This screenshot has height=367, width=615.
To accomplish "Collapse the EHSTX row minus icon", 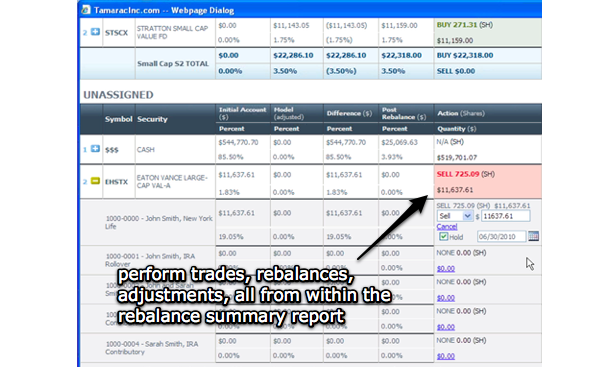I will [x=95, y=181].
